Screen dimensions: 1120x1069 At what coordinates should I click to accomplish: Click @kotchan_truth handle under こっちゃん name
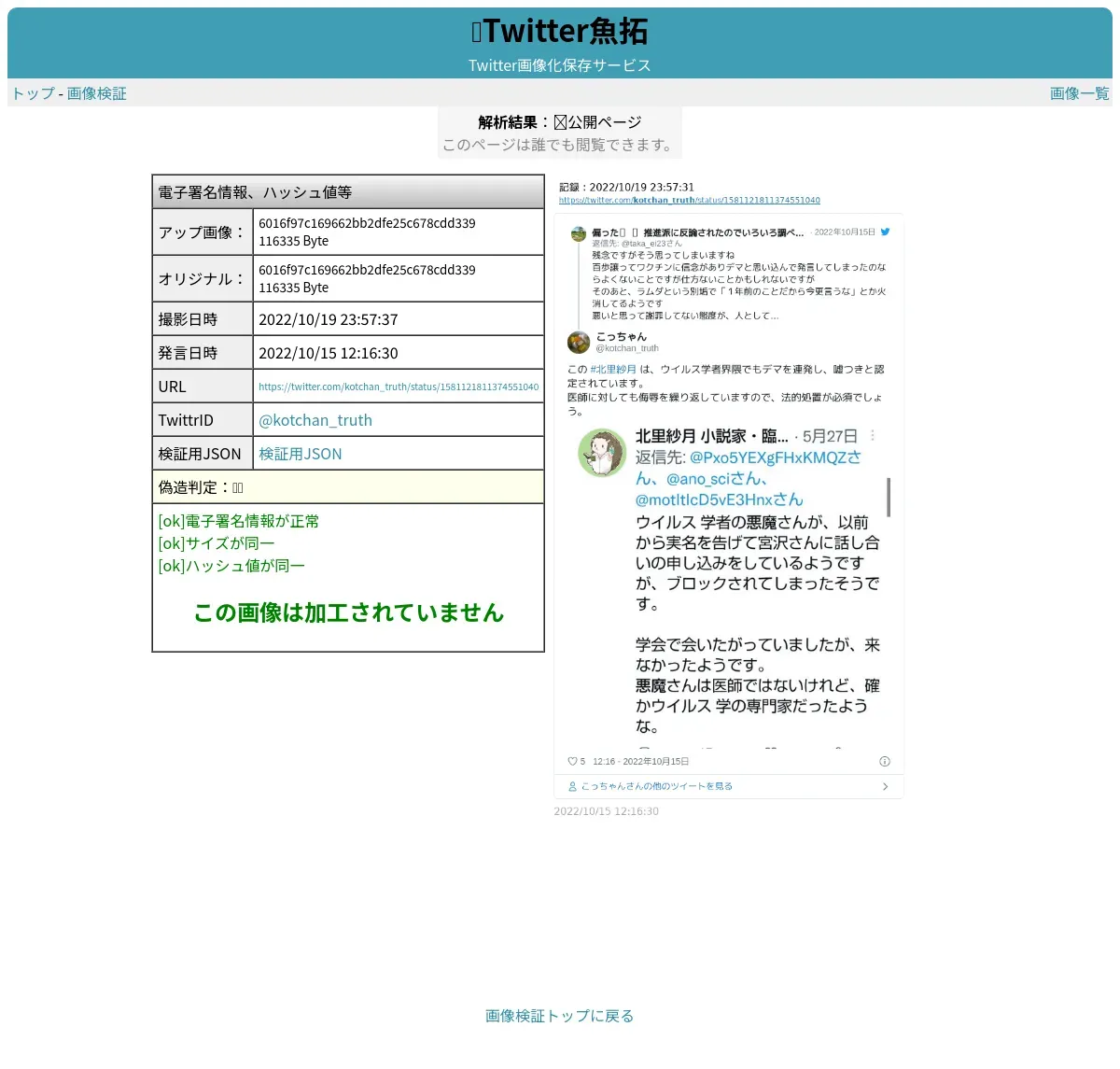point(627,348)
